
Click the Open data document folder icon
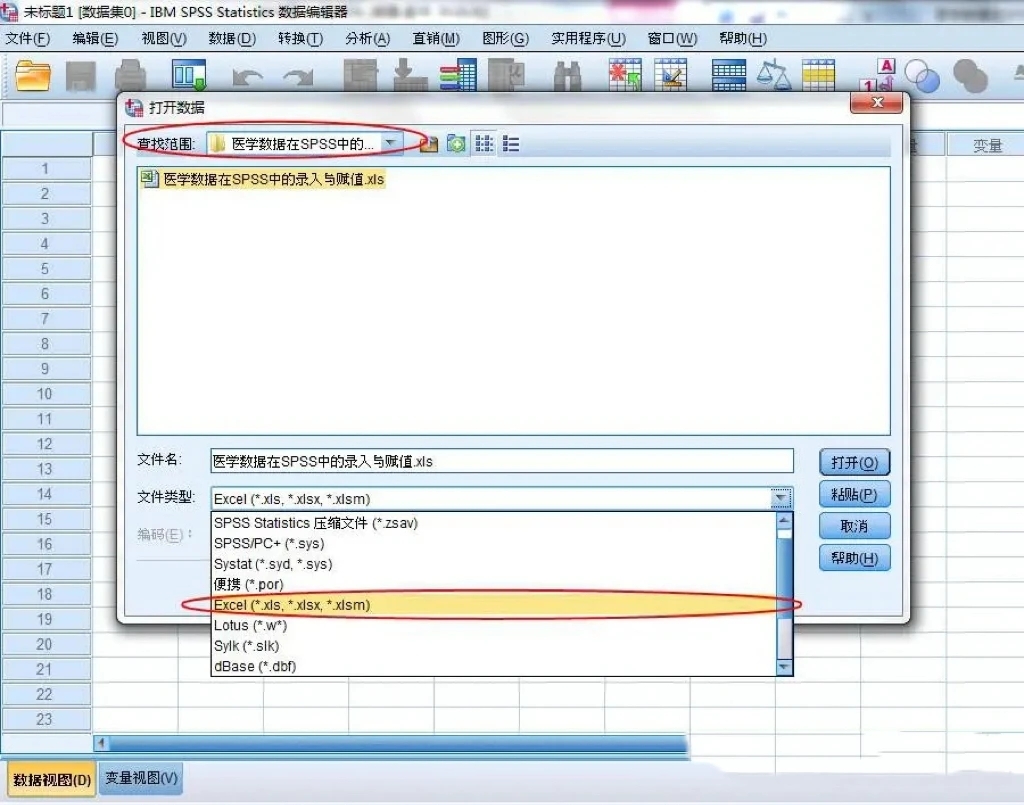(x=32, y=76)
